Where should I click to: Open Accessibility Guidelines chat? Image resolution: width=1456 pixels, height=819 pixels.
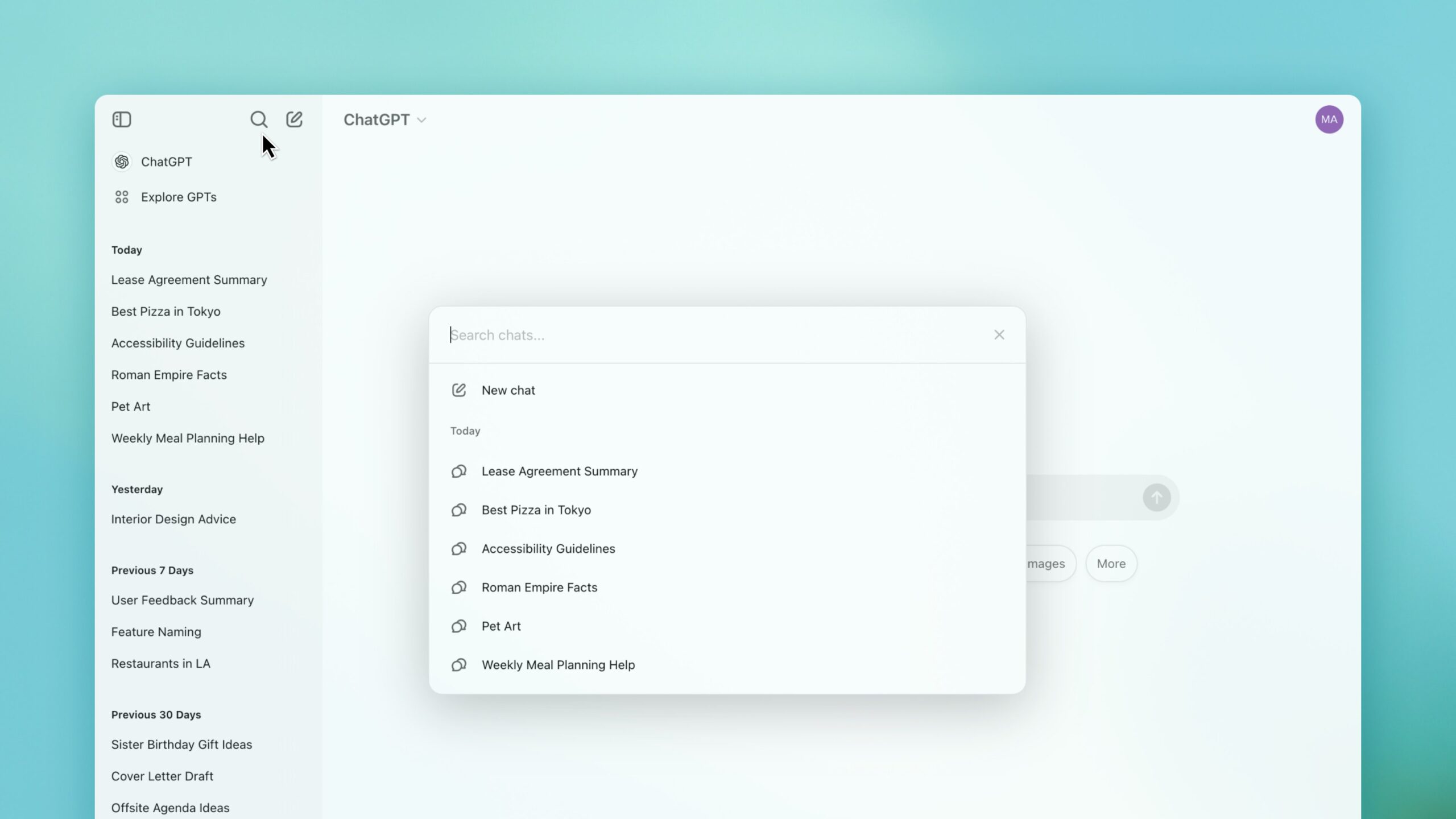(x=548, y=548)
